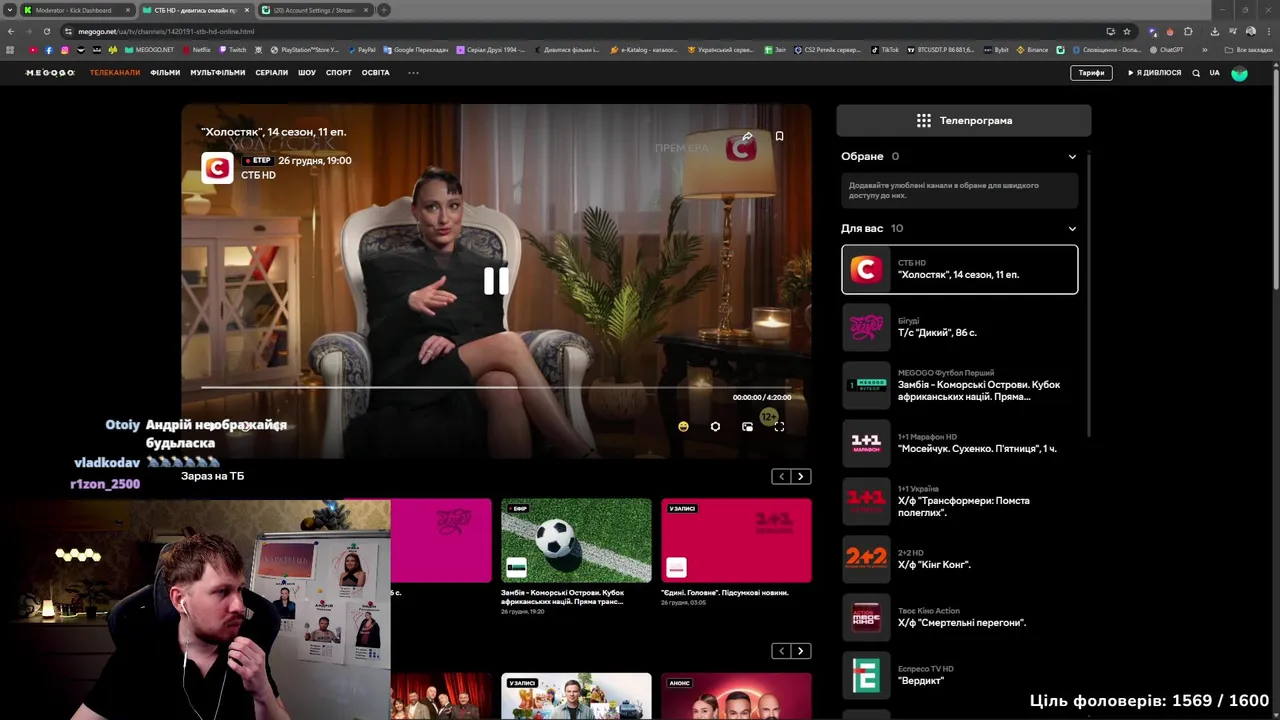The height and width of the screenshot is (720, 1280).
Task: Open the Binance bookmark
Action: click(x=1033, y=50)
